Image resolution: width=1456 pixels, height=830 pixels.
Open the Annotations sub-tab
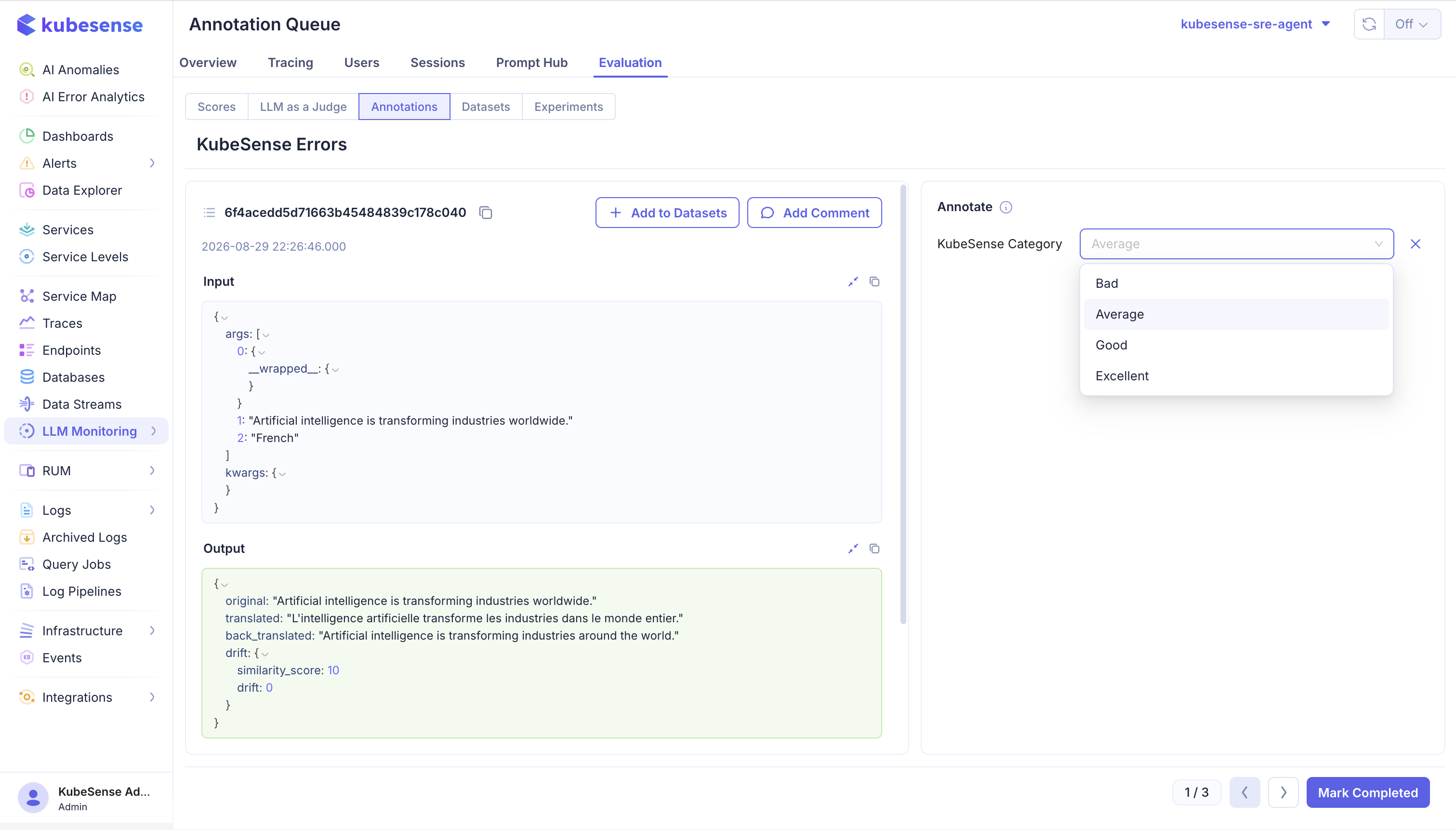(x=404, y=107)
